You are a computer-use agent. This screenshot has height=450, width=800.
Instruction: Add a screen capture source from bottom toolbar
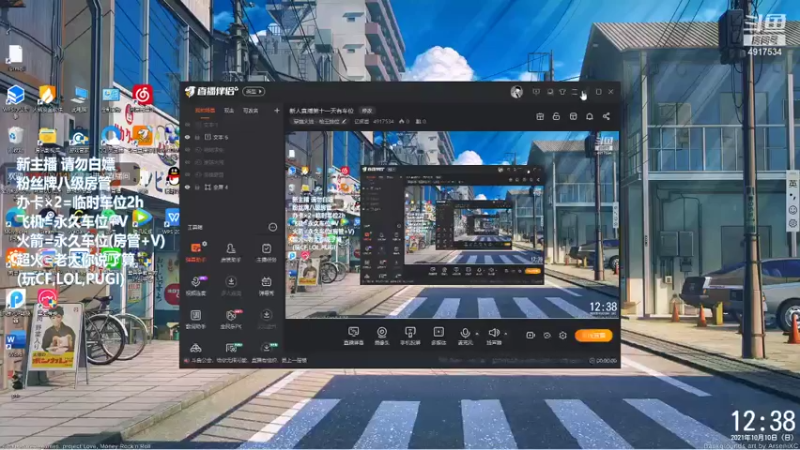pos(354,336)
